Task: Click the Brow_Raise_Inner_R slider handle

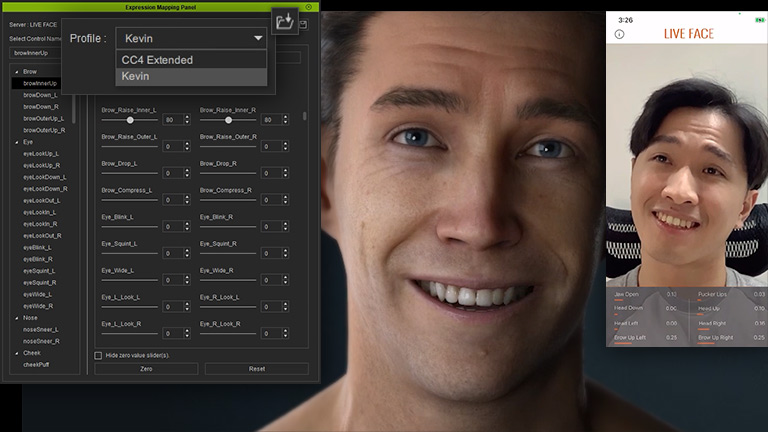Action: (x=229, y=120)
